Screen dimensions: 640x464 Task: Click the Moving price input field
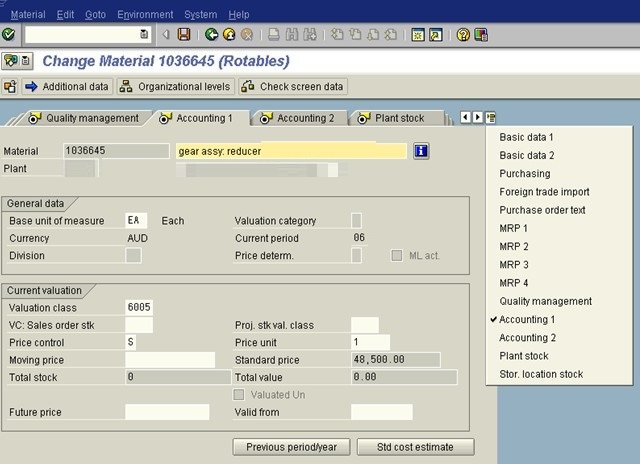[170, 360]
